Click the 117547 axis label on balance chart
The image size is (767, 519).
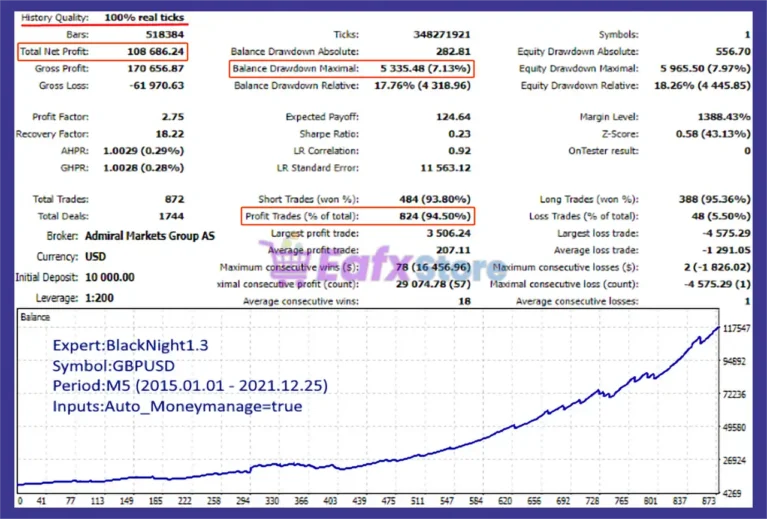click(x=735, y=328)
